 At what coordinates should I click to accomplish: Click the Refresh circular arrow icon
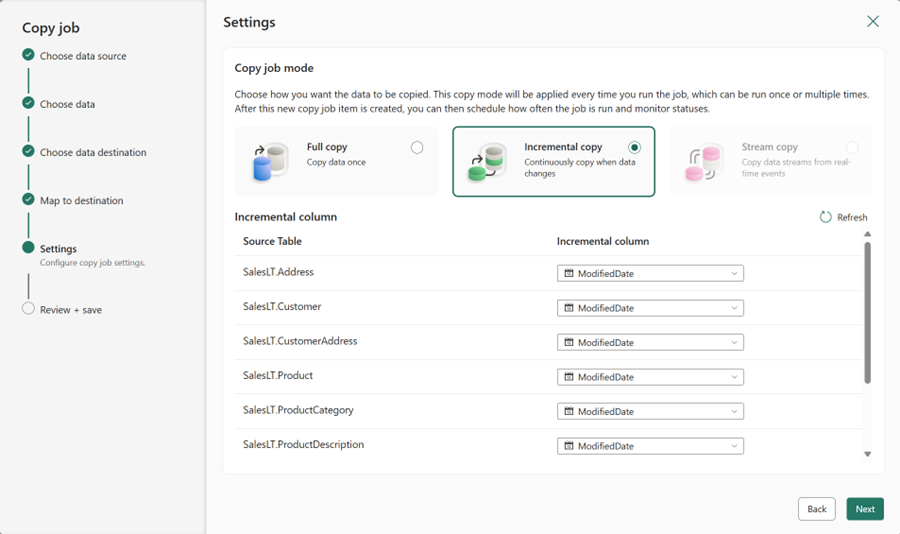pyautogui.click(x=825, y=217)
